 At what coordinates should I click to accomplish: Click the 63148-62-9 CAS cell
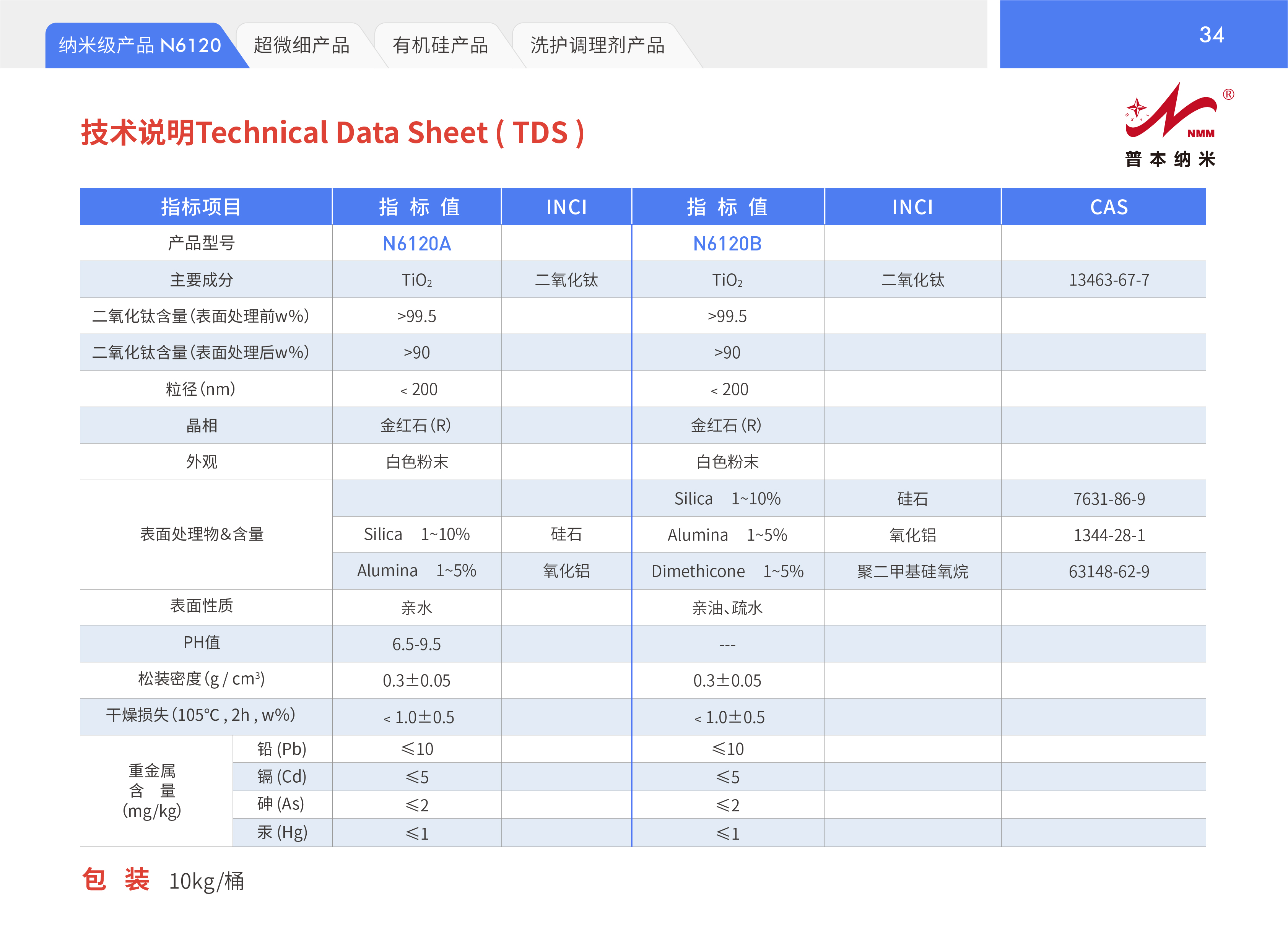[x=1108, y=571]
